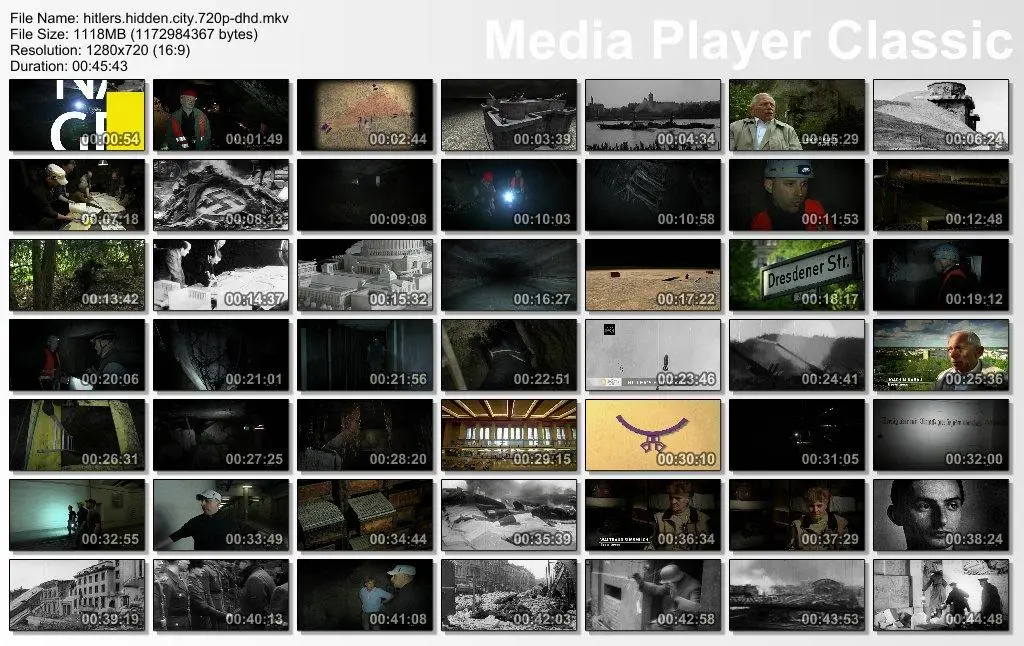The image size is (1024, 646).
Task: Select the helmeted man frame 00:11:53
Action: pos(797,195)
